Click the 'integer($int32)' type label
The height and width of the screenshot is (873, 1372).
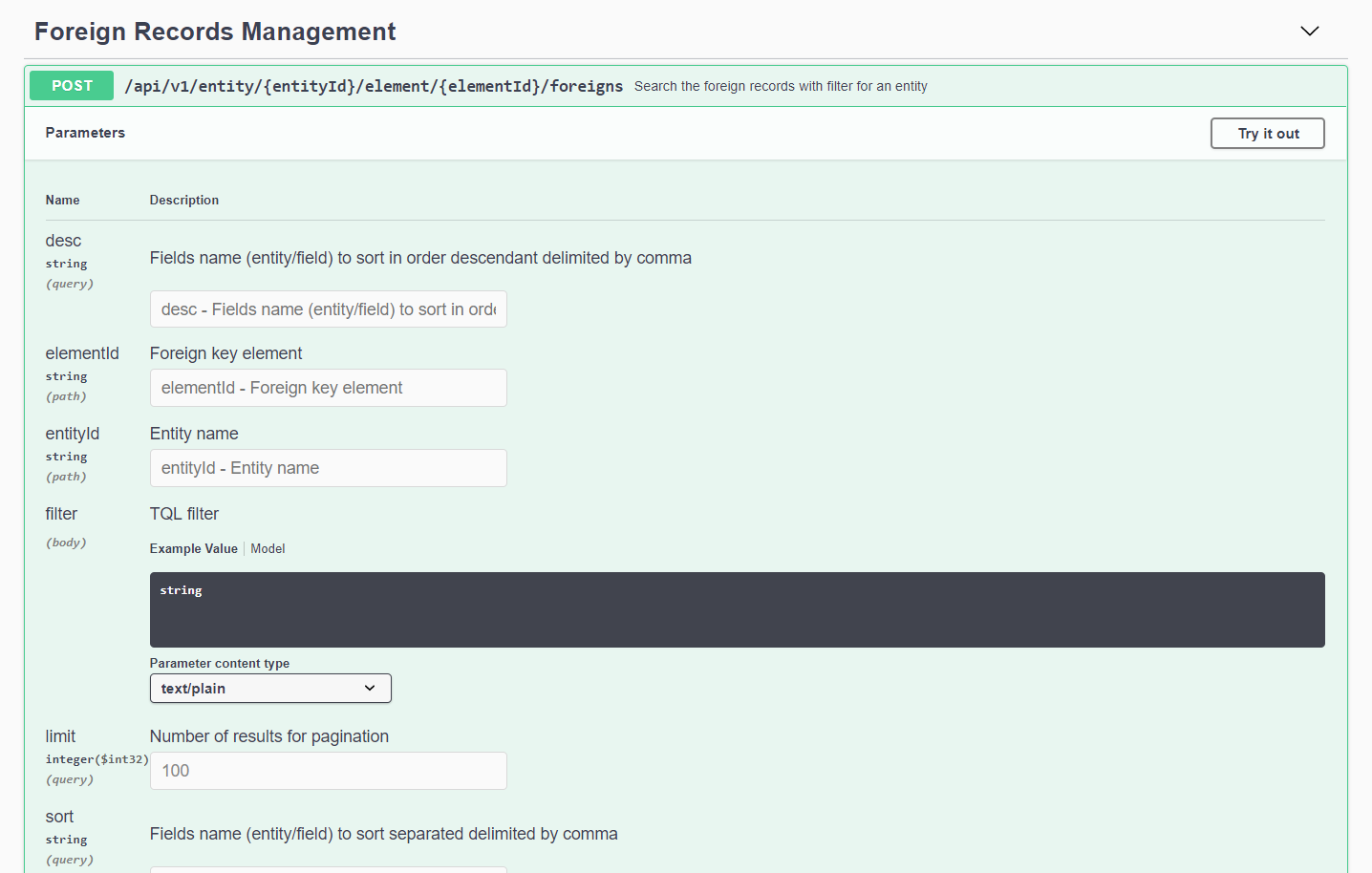[x=96, y=759]
